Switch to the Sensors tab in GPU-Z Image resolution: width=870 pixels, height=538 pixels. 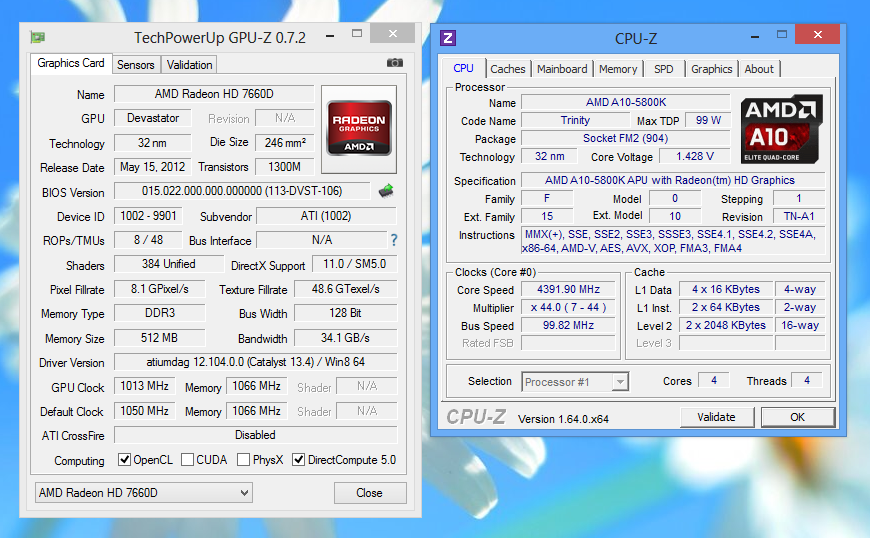[135, 65]
